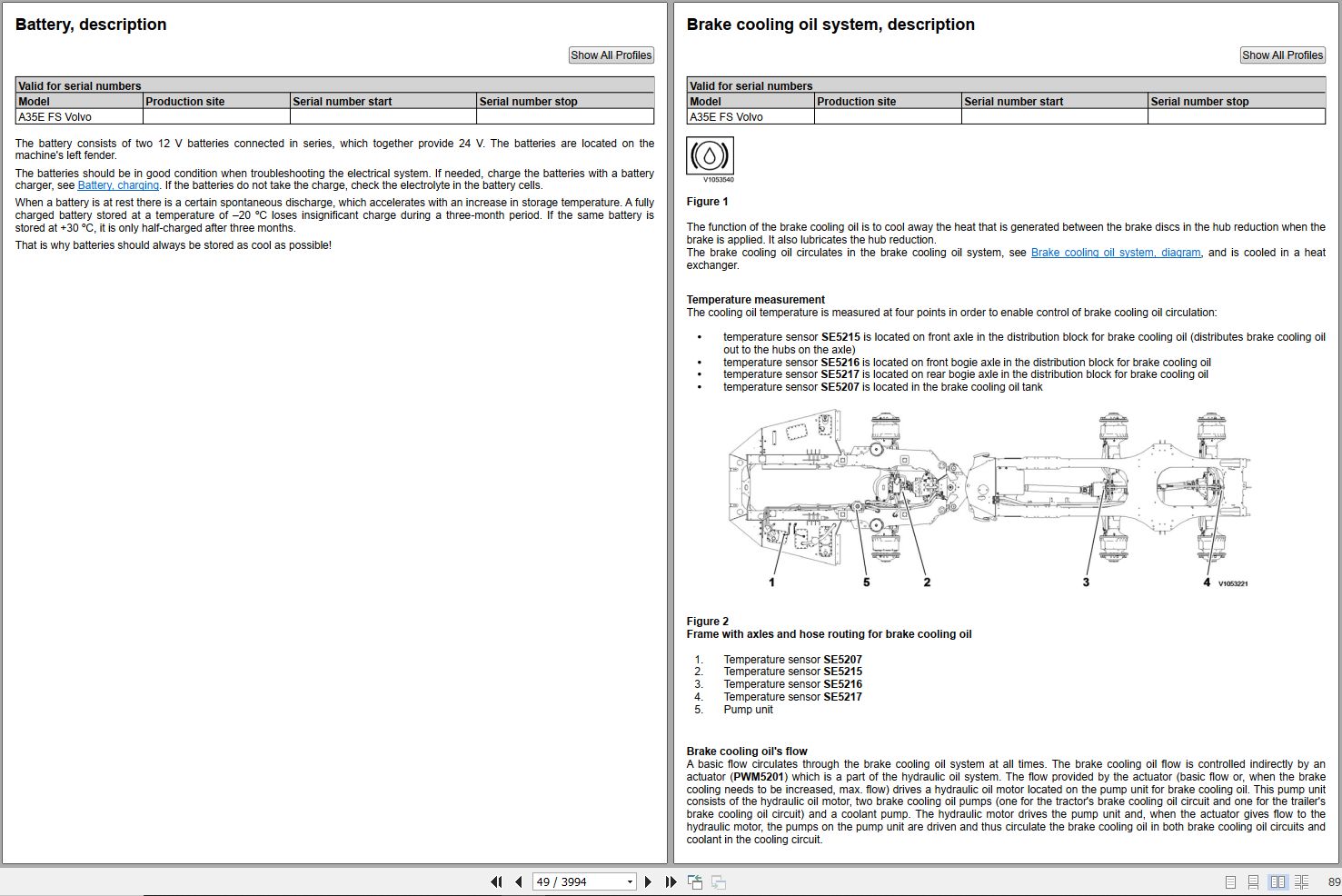
Task: Click list item 'Temperature sensor SE5217'
Action: (x=793, y=697)
